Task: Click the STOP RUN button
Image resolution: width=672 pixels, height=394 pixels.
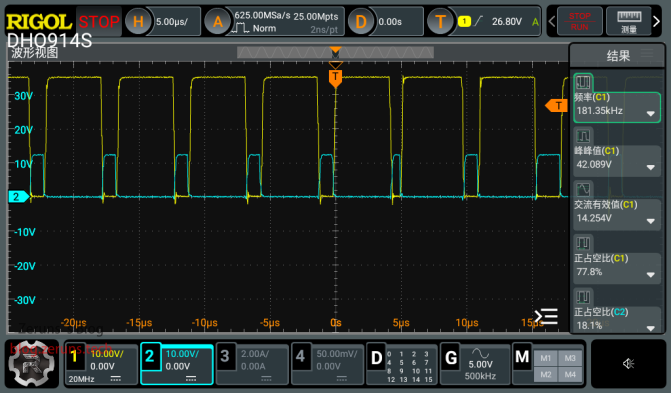Action: coord(579,21)
